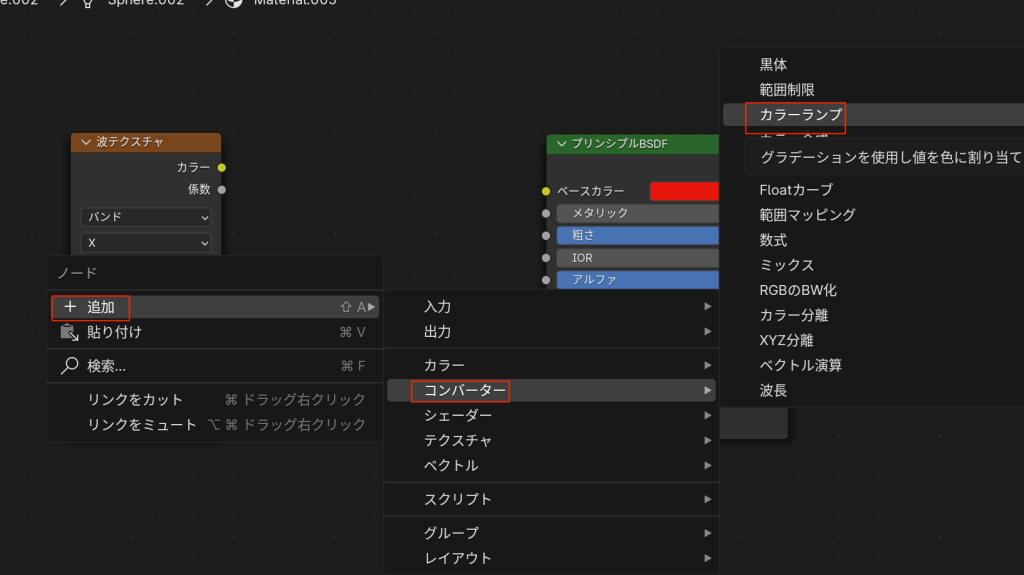
Task: Click リンクをカット in the node menu
Action: click(135, 399)
